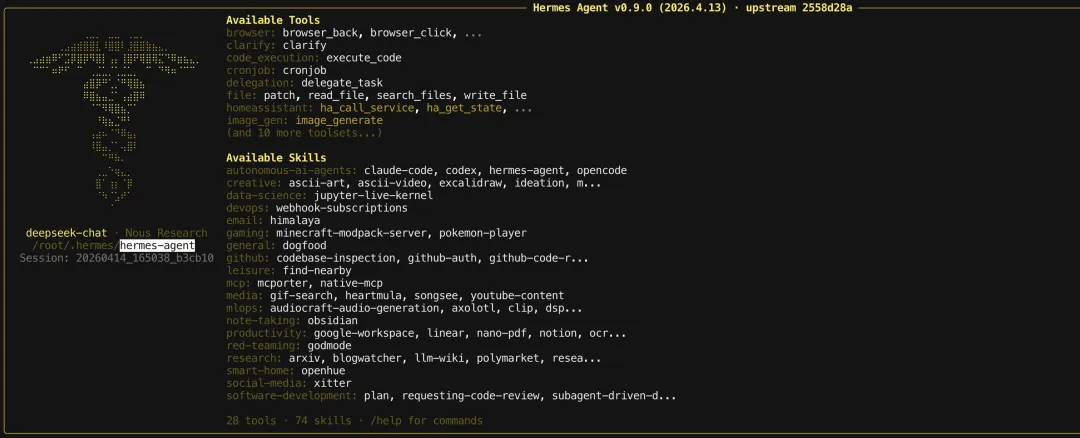
Task: Click the highlighted hermes-agent directory name
Action: point(157,245)
